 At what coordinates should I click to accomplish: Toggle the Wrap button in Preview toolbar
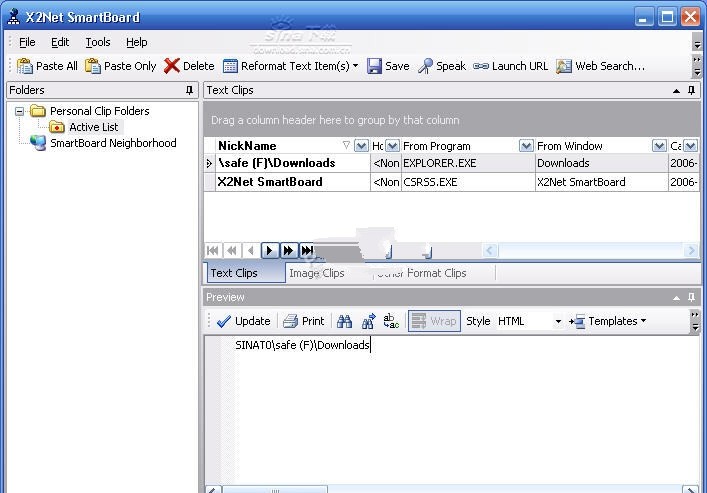(434, 321)
